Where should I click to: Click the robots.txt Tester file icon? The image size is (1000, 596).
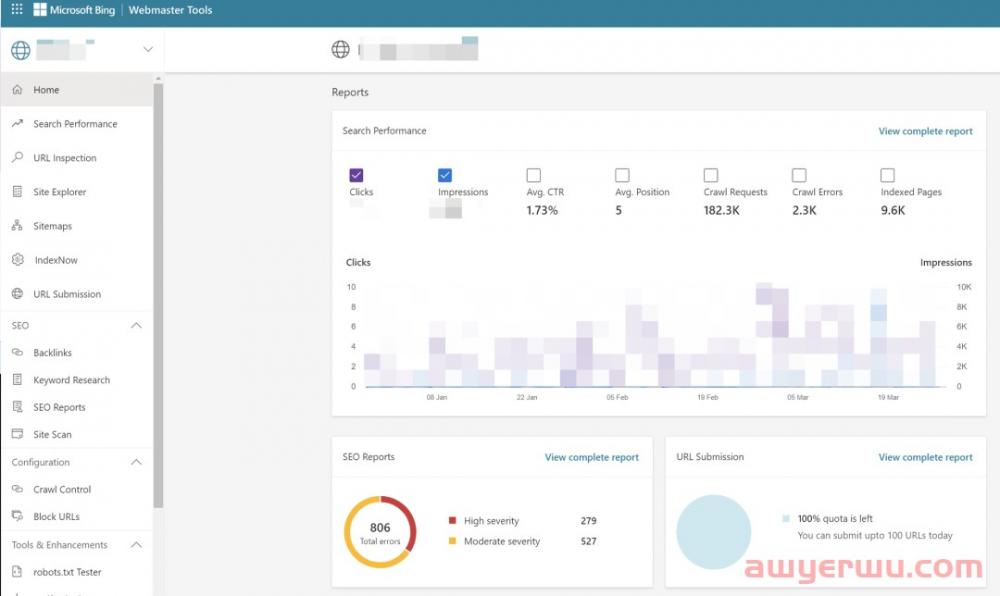[x=17, y=572]
